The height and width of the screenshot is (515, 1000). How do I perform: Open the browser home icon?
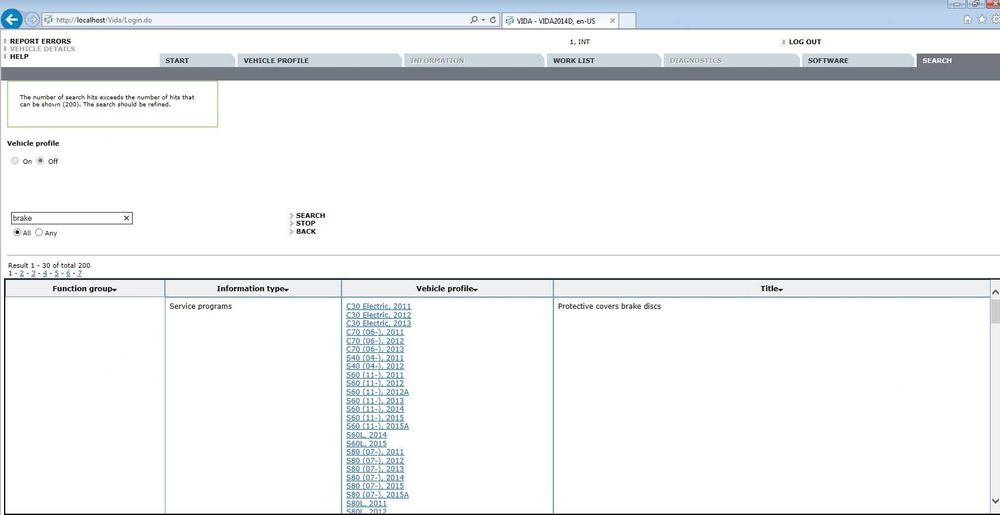(x=967, y=19)
